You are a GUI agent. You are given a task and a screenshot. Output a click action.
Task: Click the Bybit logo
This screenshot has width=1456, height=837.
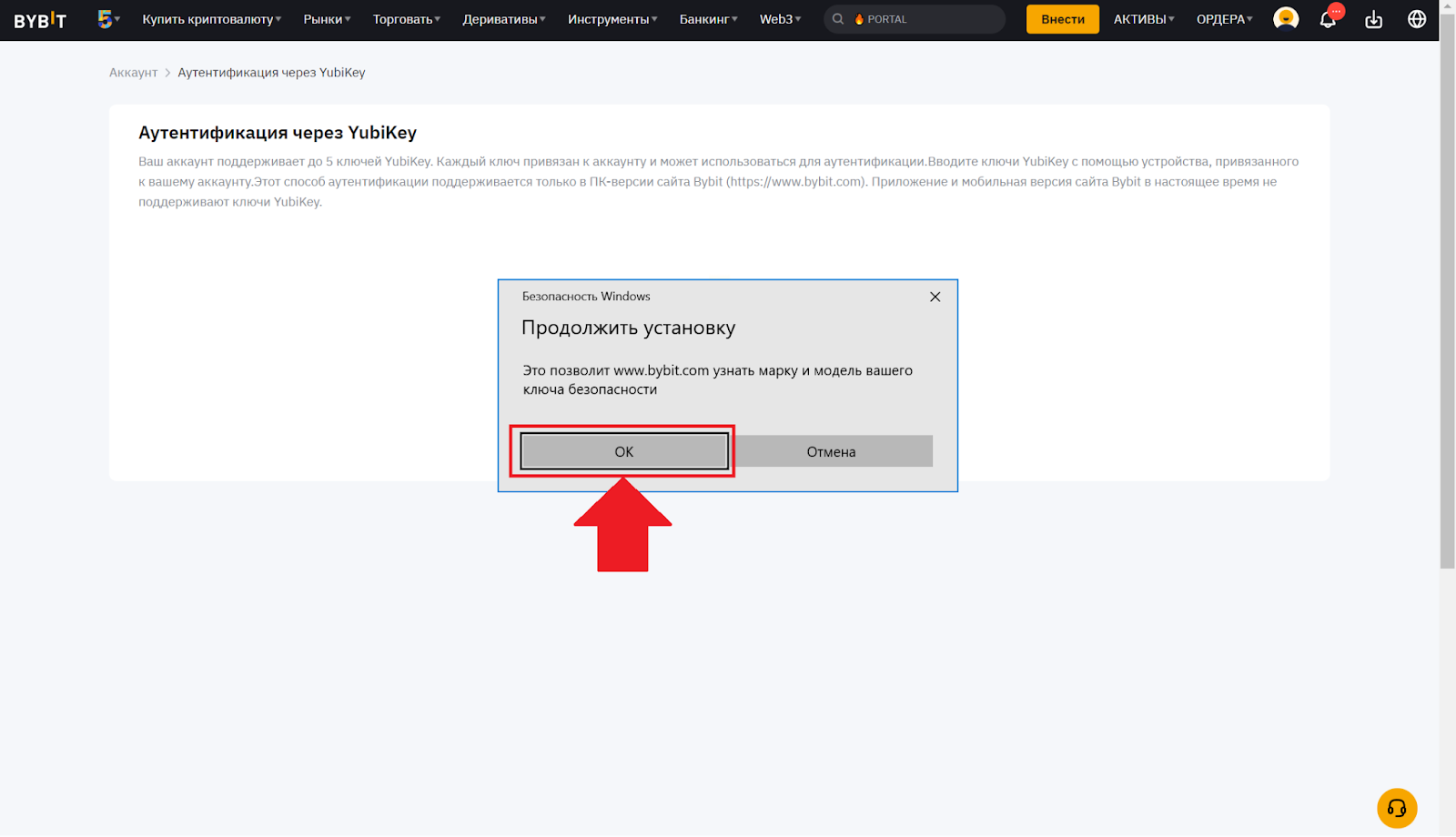point(40,20)
